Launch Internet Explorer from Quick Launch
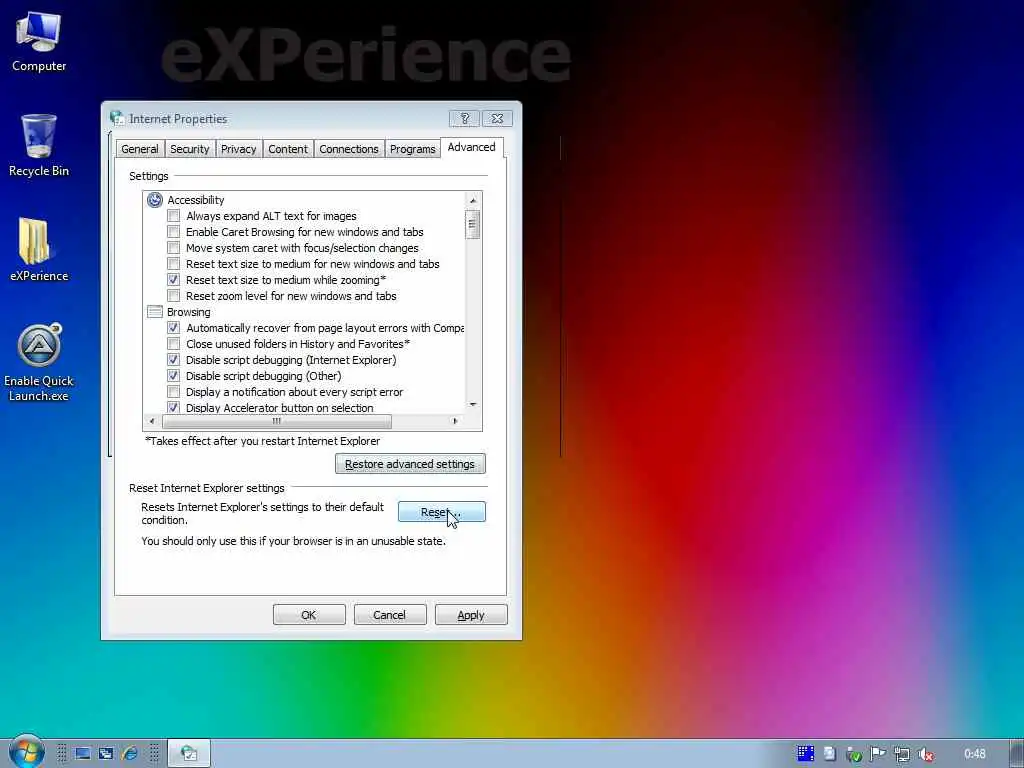Screen dimensions: 1024x768 point(130,754)
